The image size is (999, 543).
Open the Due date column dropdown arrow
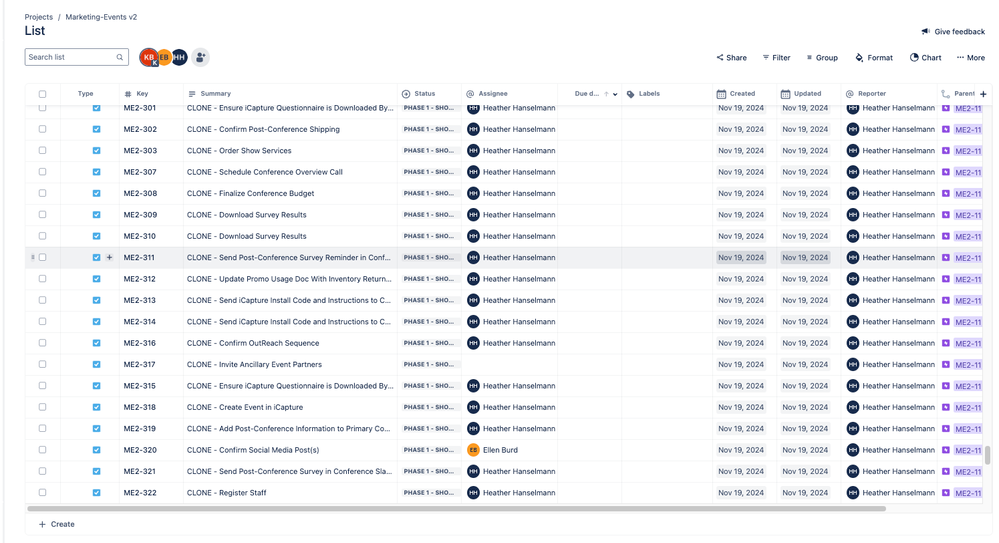coord(615,94)
